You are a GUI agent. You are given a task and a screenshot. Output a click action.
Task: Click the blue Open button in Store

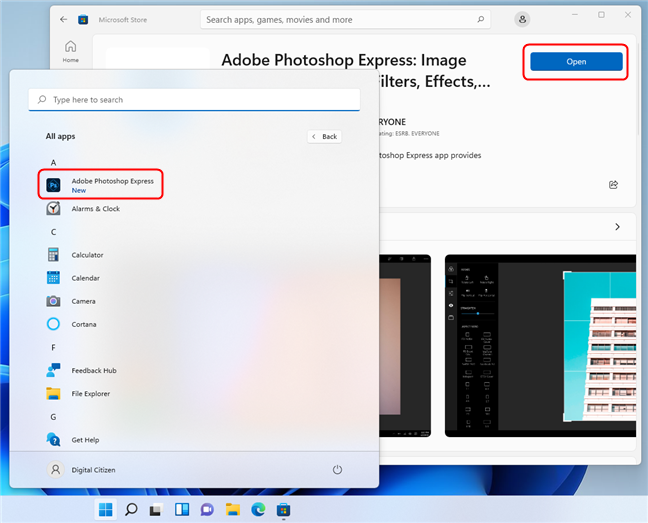click(576, 62)
